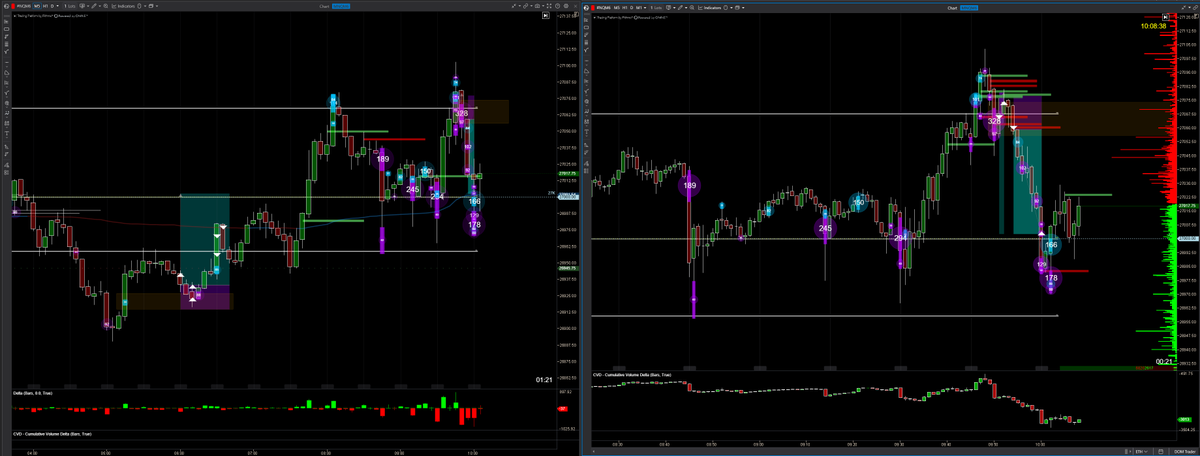This screenshot has width=1200, height=456.
Task: Click the 245 volume bubble in right chart
Action: 824,228
